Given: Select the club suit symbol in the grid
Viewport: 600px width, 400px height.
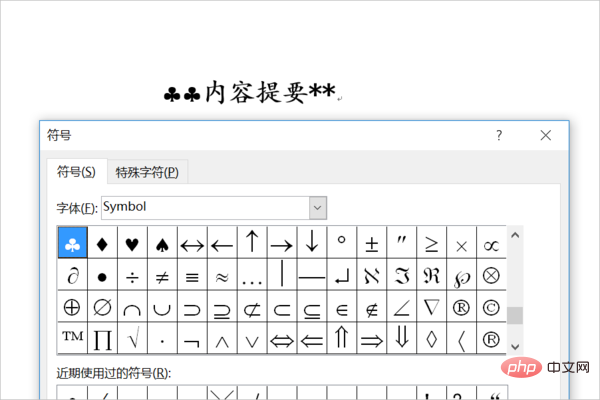Looking at the screenshot, I should (72, 244).
